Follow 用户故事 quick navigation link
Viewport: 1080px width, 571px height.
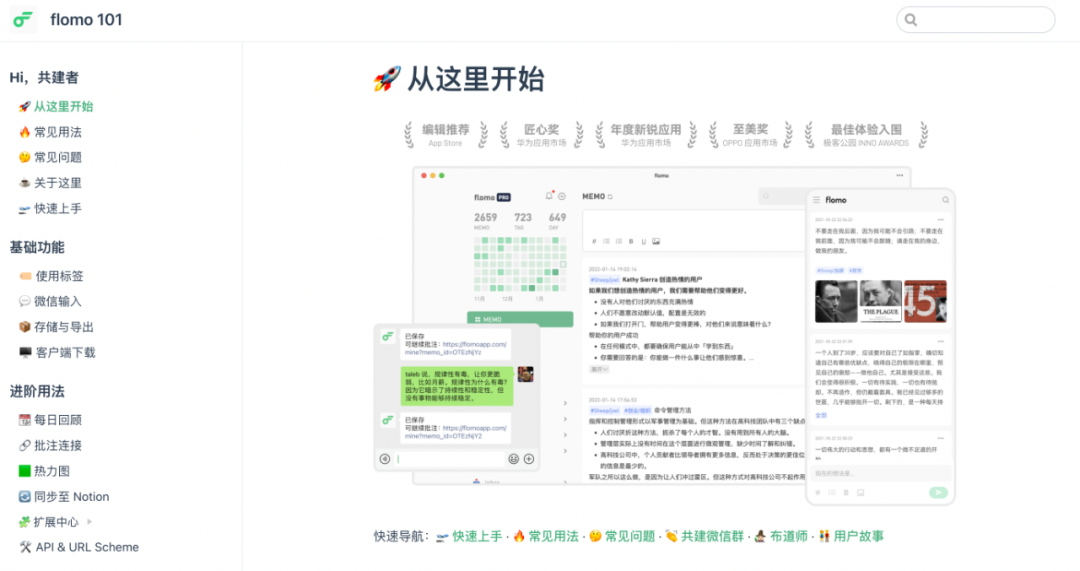click(858, 537)
